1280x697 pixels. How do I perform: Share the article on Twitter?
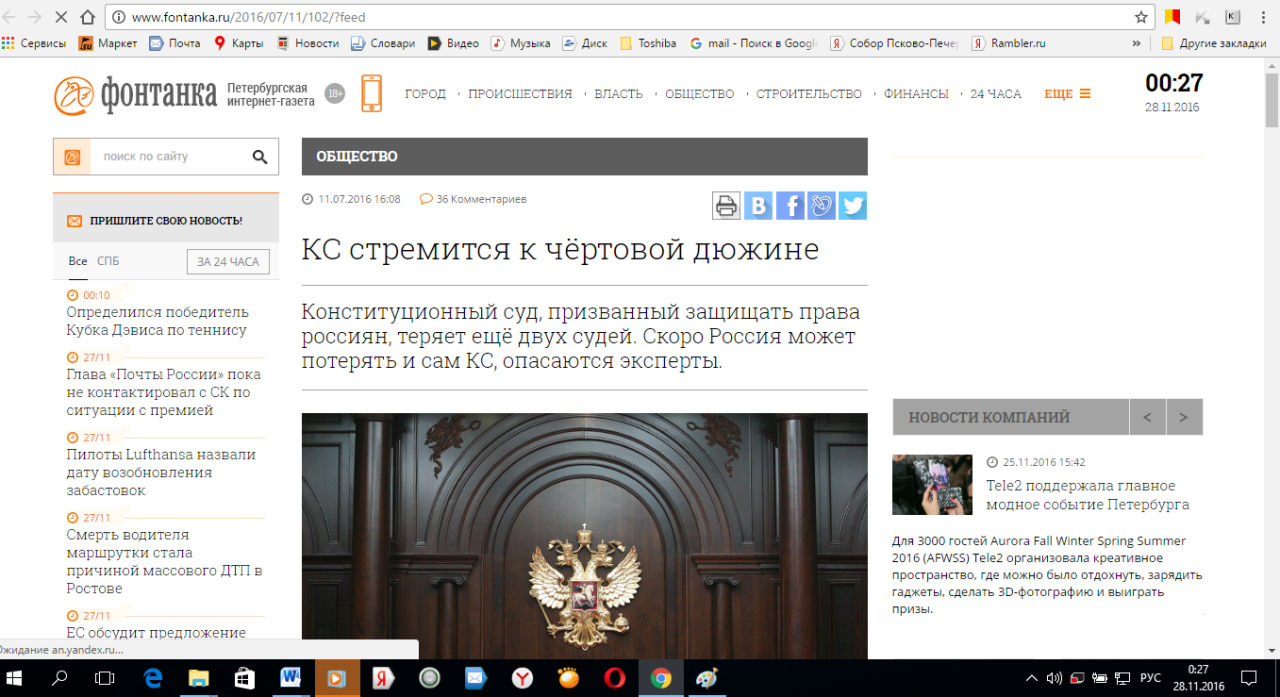pos(853,205)
